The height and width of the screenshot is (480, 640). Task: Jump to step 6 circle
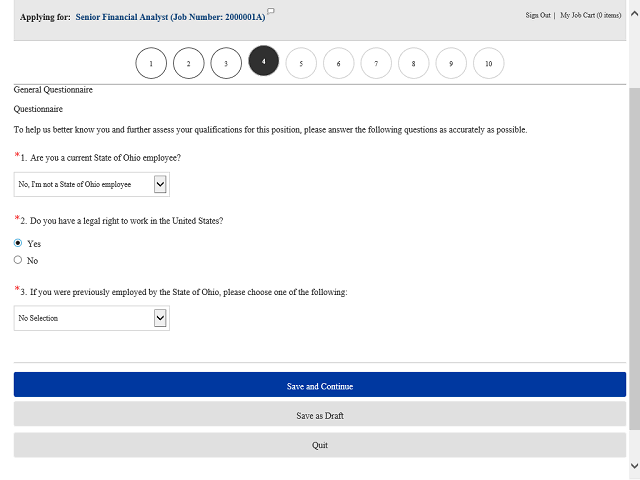(x=339, y=63)
